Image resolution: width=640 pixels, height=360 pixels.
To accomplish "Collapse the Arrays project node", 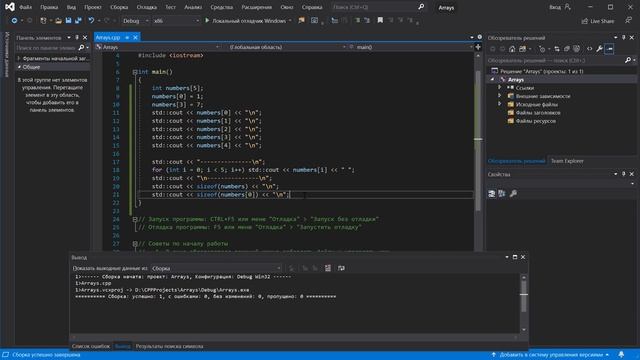I will point(492,80).
